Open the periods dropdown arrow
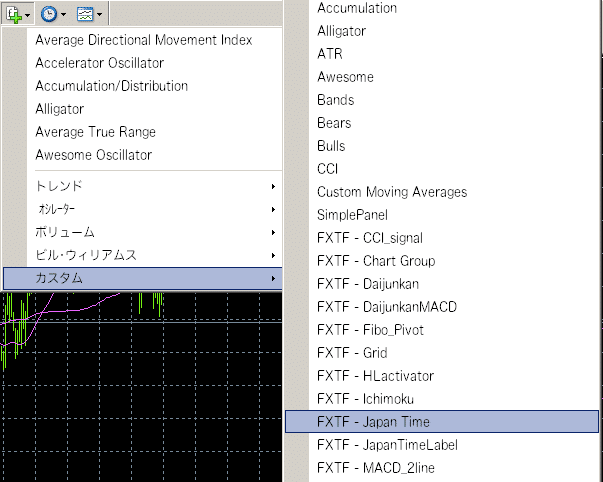 (63, 15)
